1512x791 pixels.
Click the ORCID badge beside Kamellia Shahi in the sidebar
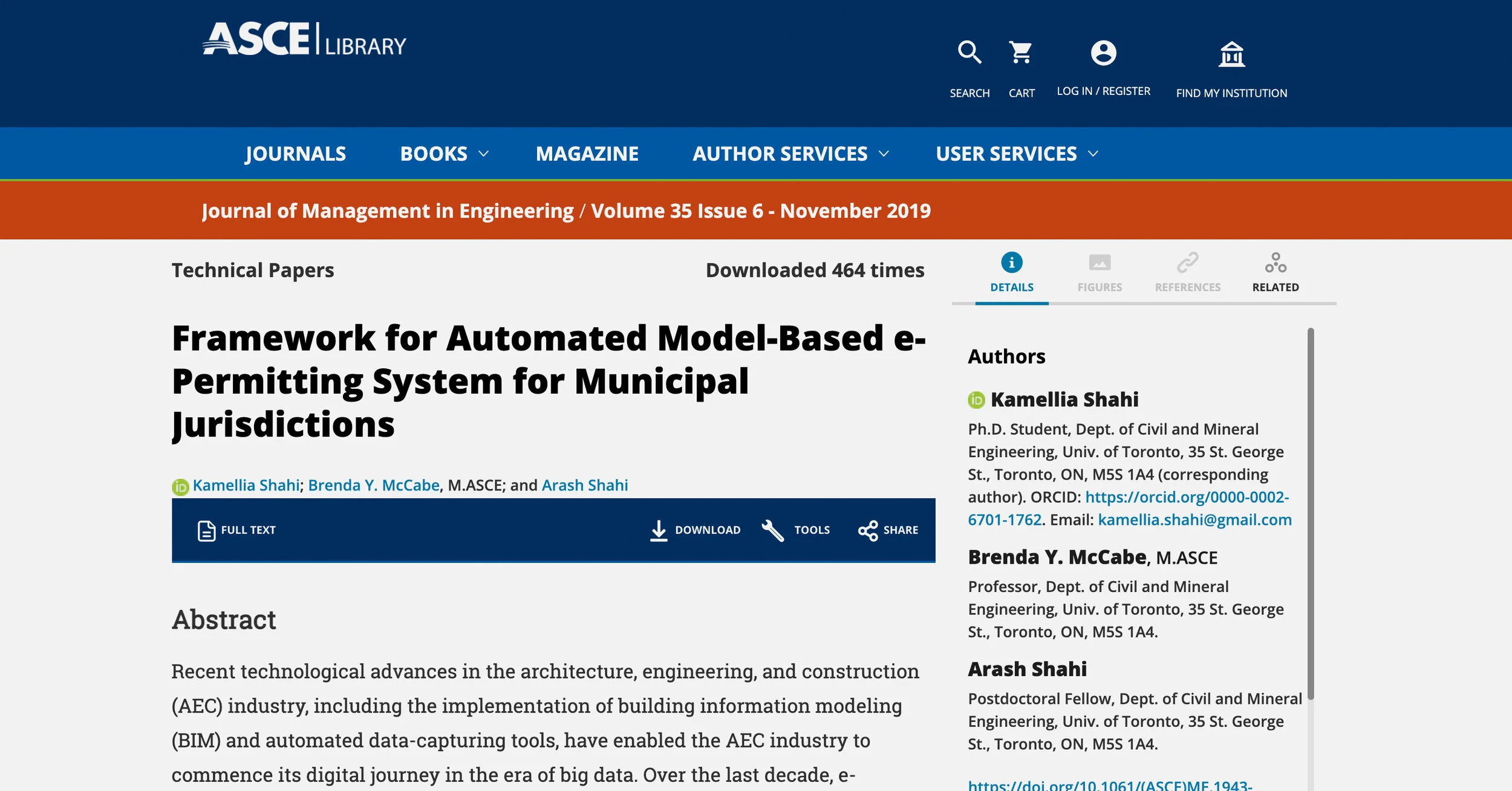(976, 400)
